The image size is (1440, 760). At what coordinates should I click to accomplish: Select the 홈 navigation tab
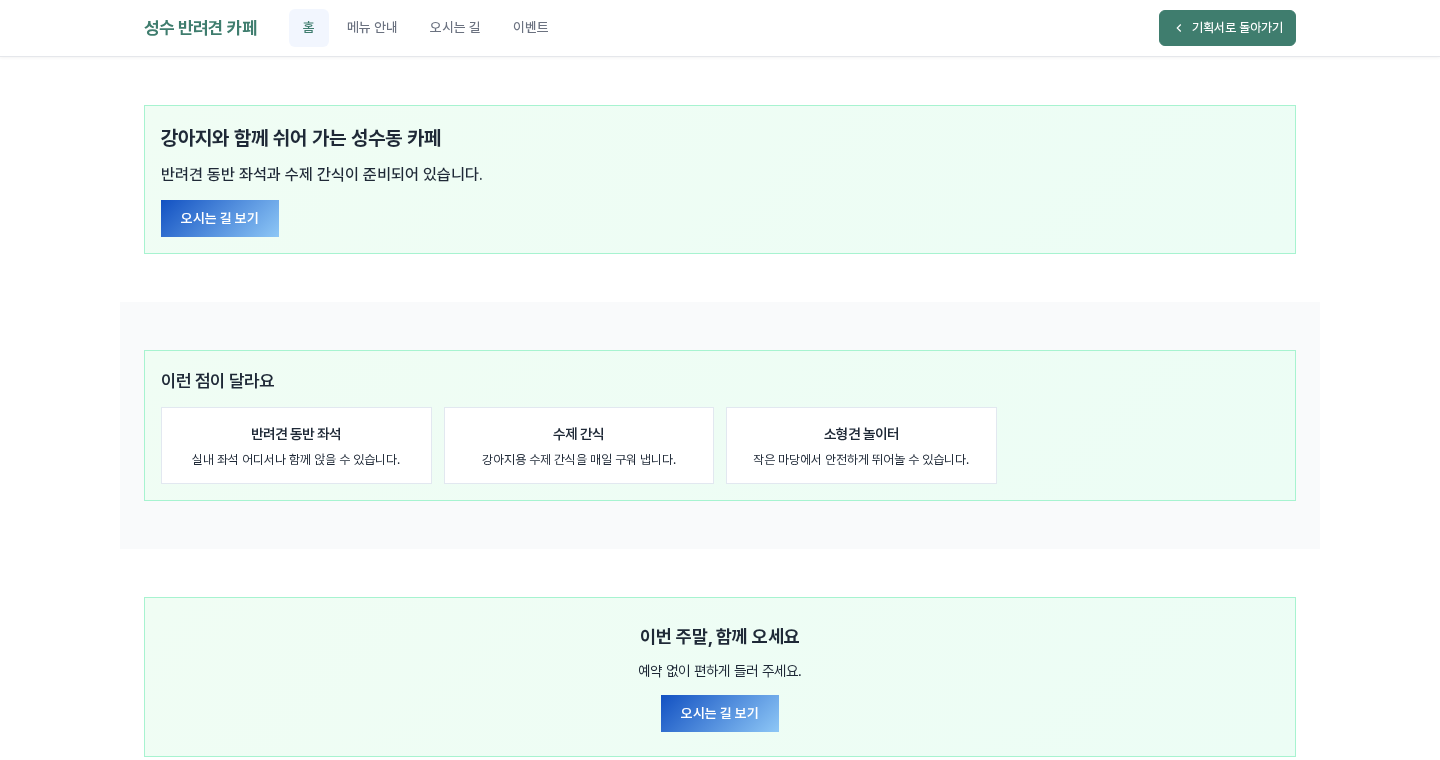(x=309, y=28)
